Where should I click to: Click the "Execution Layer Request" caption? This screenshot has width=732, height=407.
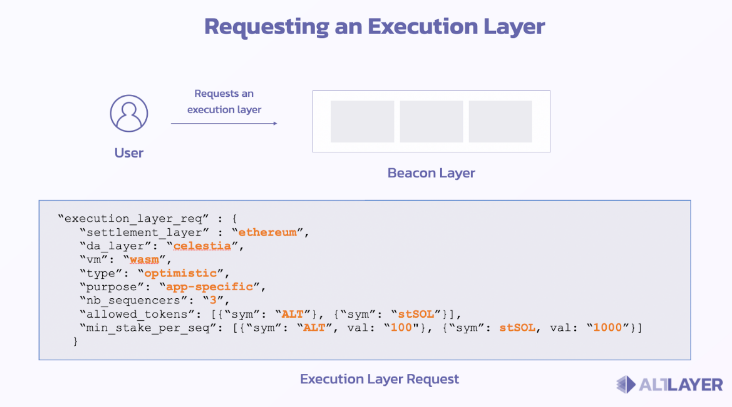[x=379, y=379]
